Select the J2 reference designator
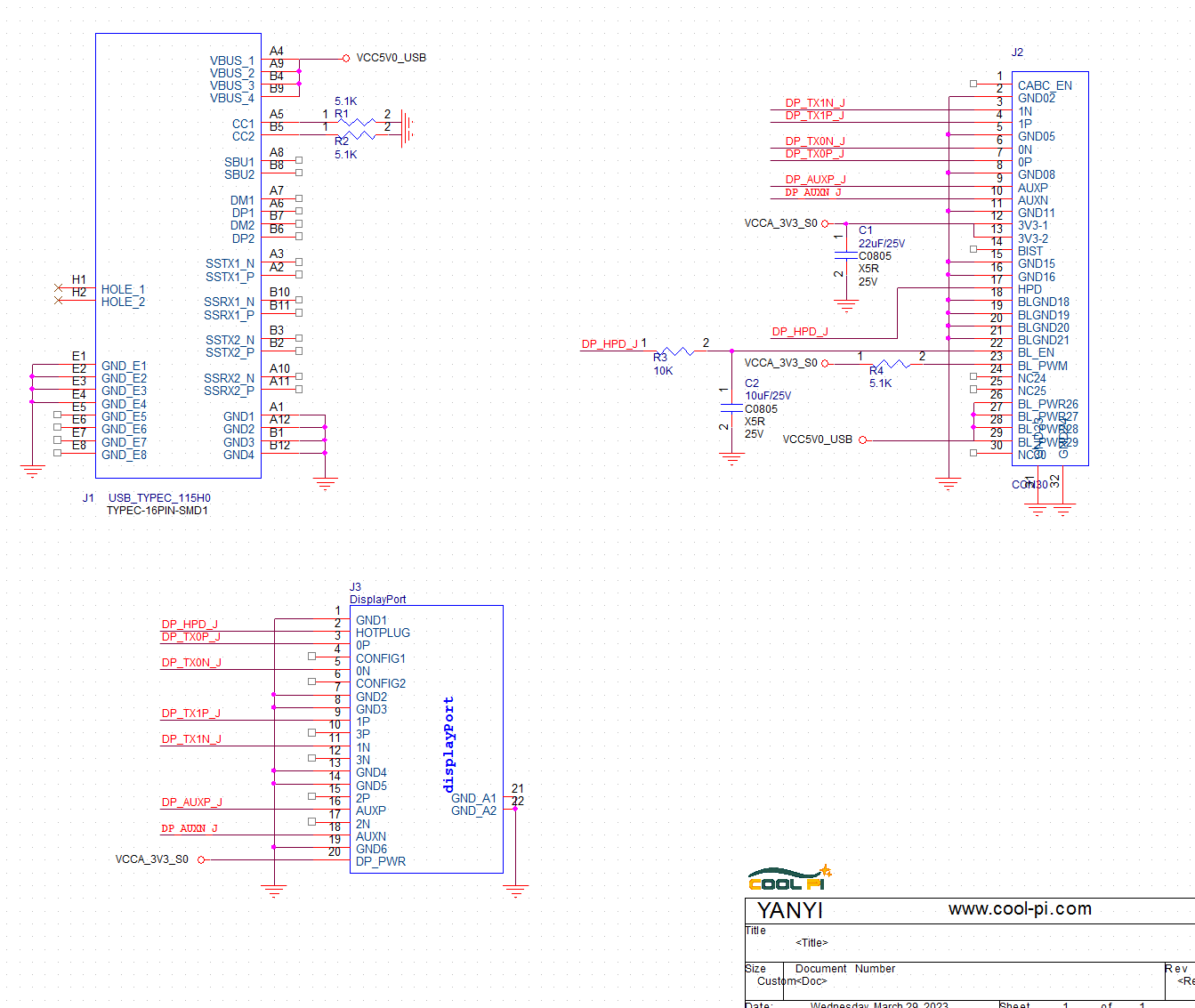 click(x=1017, y=52)
